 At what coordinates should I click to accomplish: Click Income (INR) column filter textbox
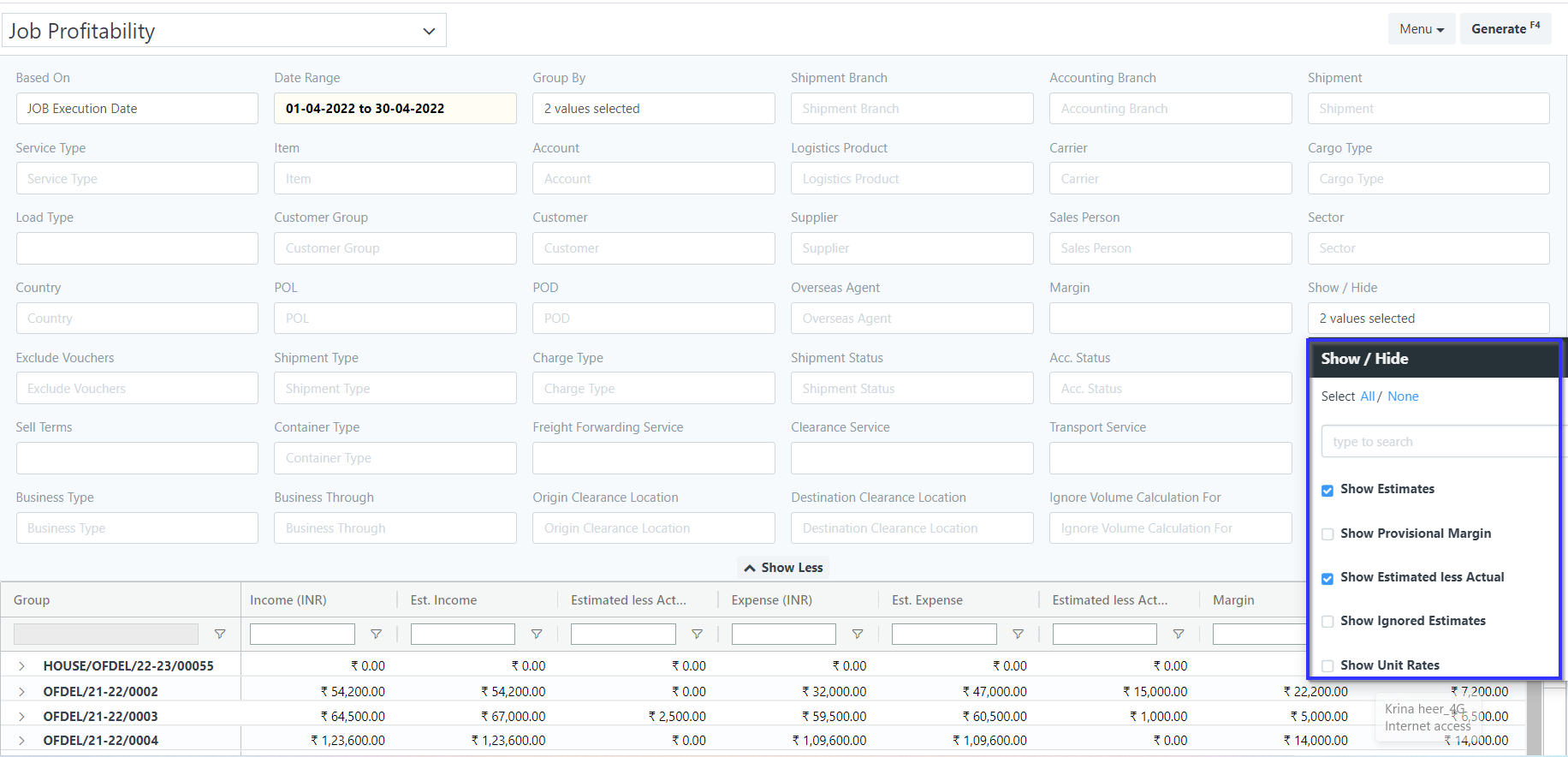302,635
